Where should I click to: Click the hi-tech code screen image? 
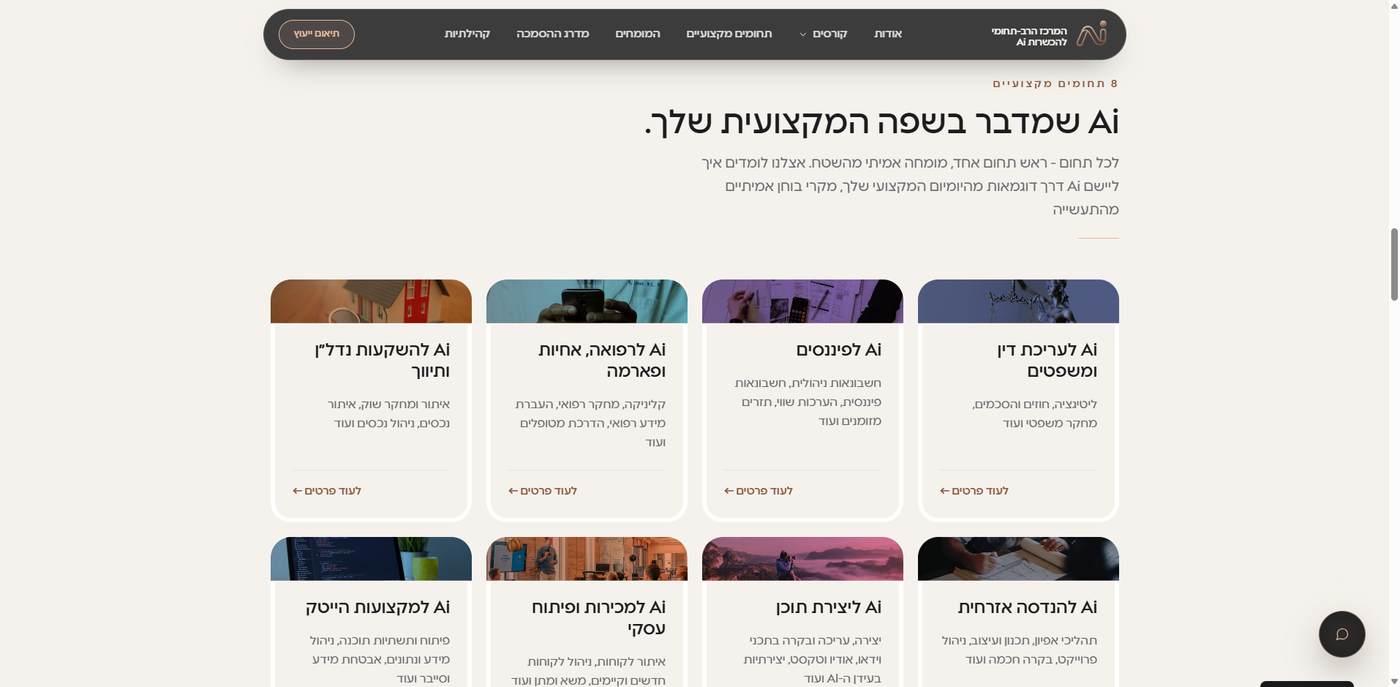click(371, 559)
